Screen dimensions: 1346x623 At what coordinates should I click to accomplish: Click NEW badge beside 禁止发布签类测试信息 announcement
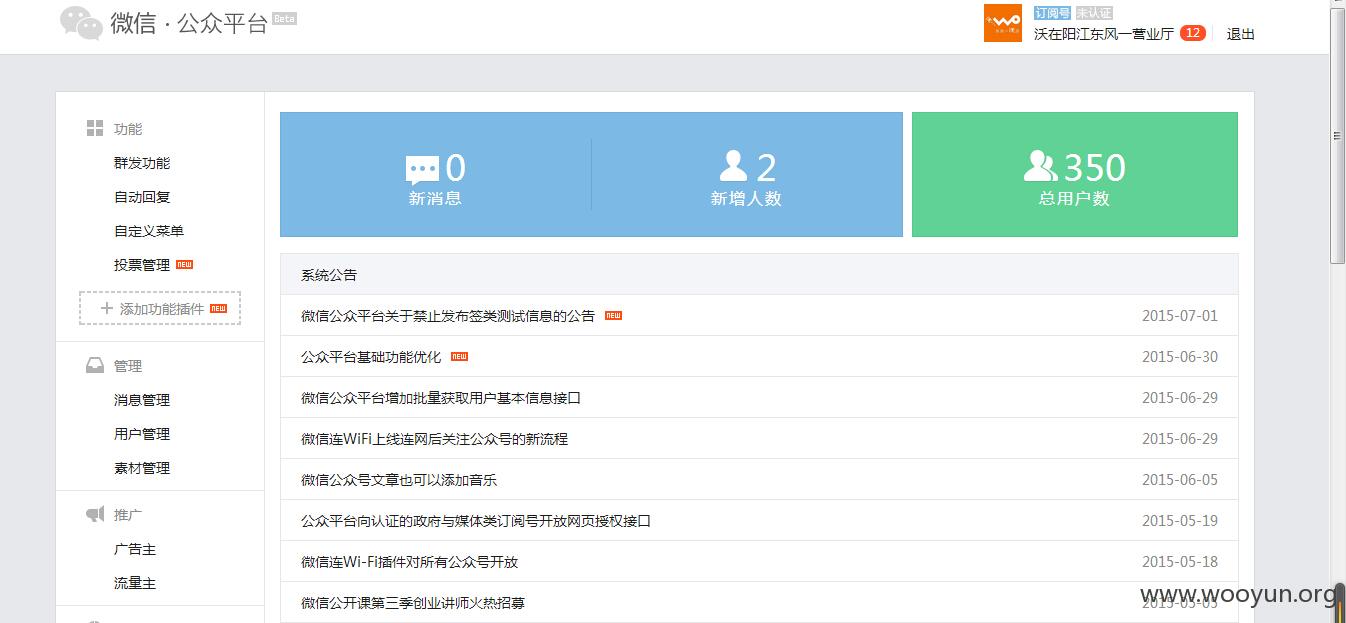[x=613, y=316]
